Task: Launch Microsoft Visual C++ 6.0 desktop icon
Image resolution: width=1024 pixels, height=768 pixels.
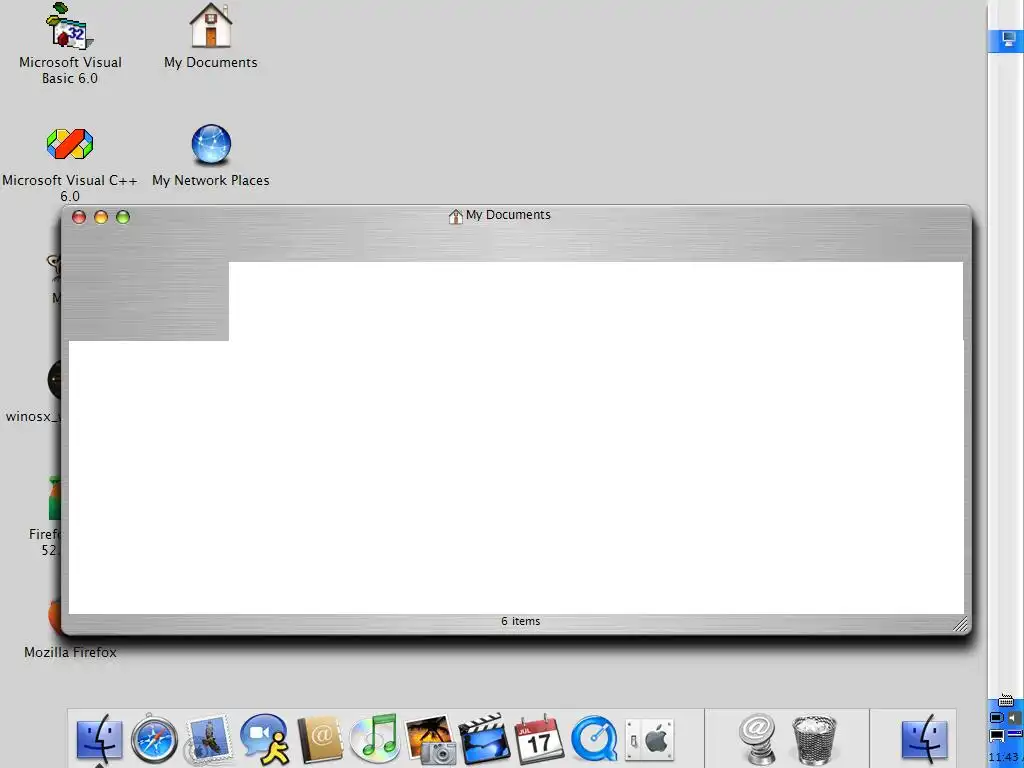Action: coord(70,144)
